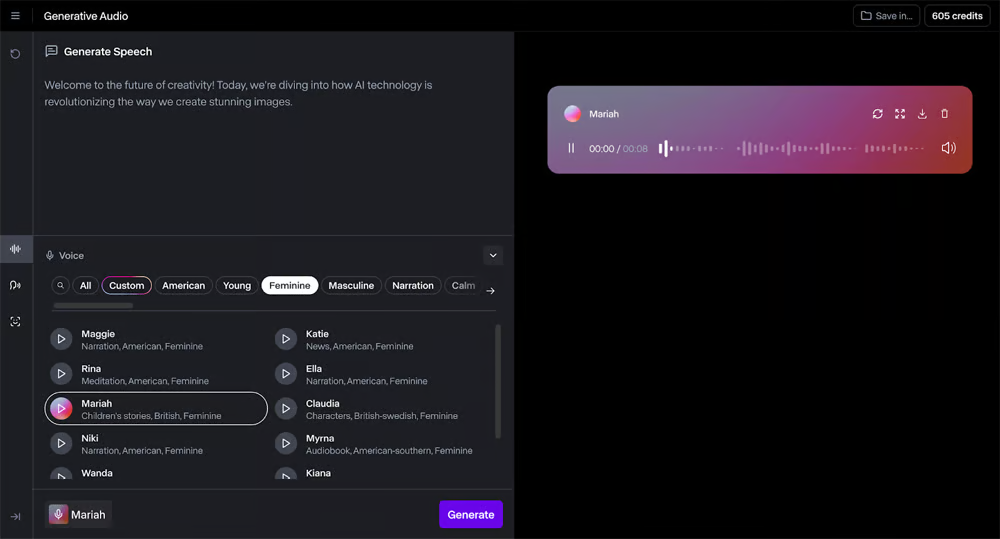Click the history icon in left sidebar

[15, 54]
